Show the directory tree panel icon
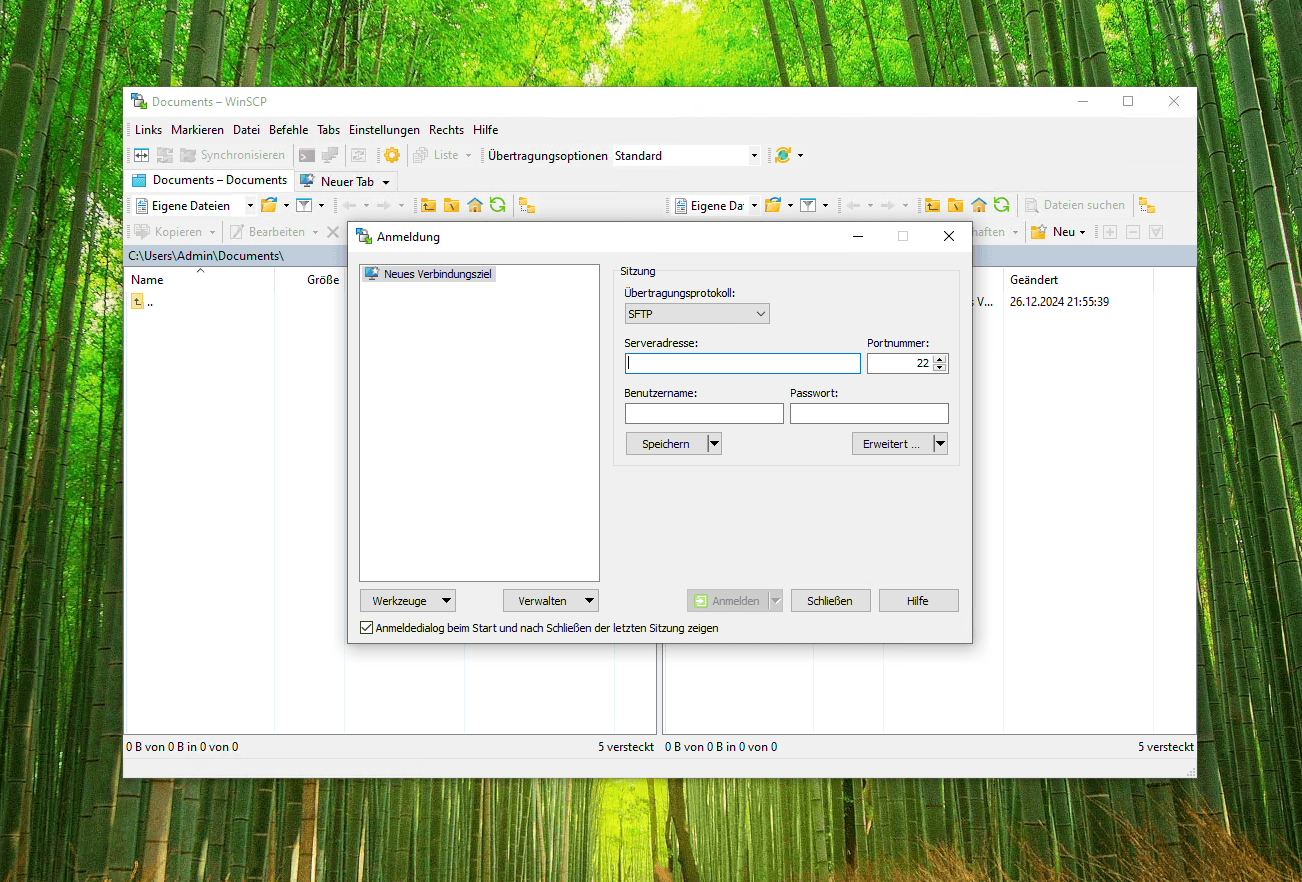Viewport: 1302px width, 882px height. (x=527, y=205)
